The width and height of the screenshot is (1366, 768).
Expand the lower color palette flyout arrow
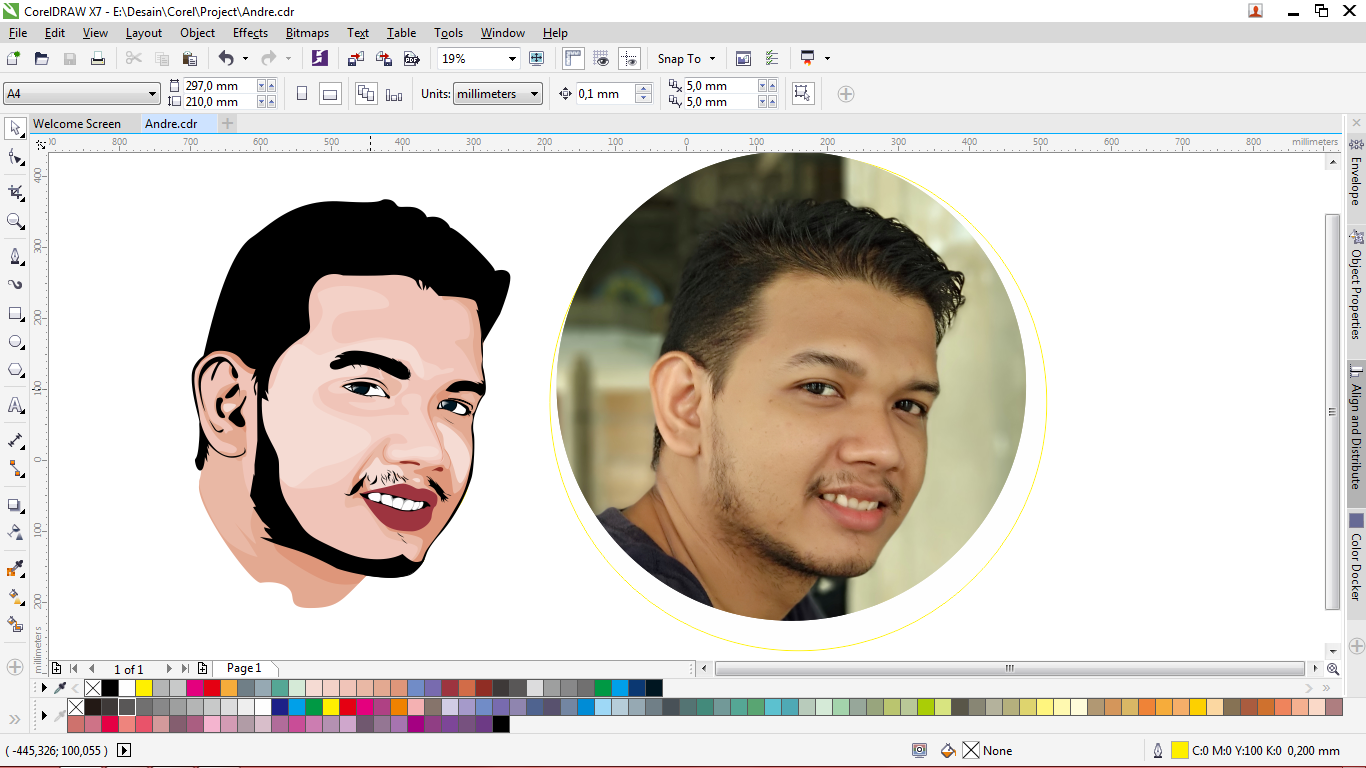[x=43, y=716]
